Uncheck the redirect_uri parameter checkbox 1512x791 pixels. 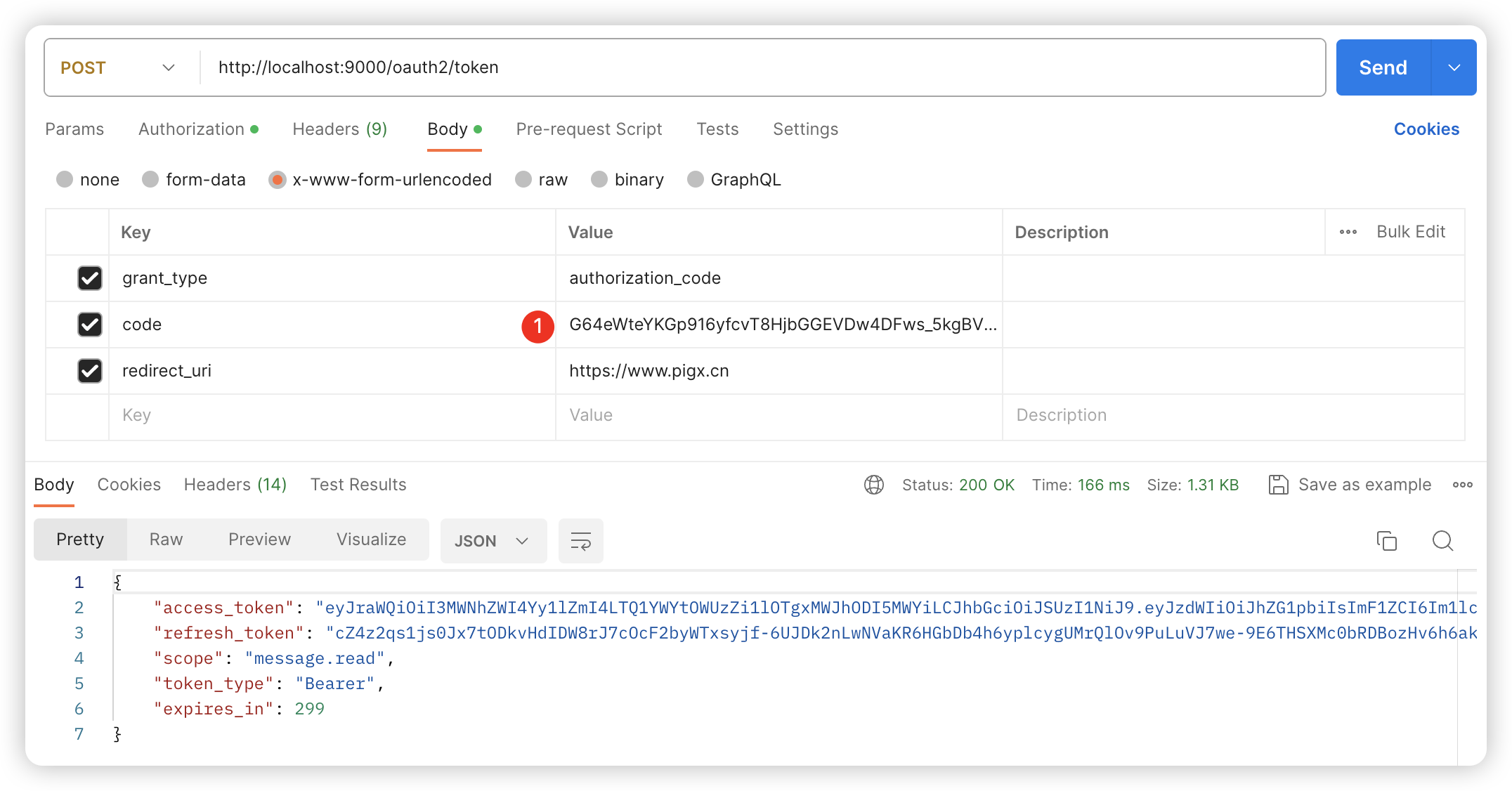click(x=90, y=371)
